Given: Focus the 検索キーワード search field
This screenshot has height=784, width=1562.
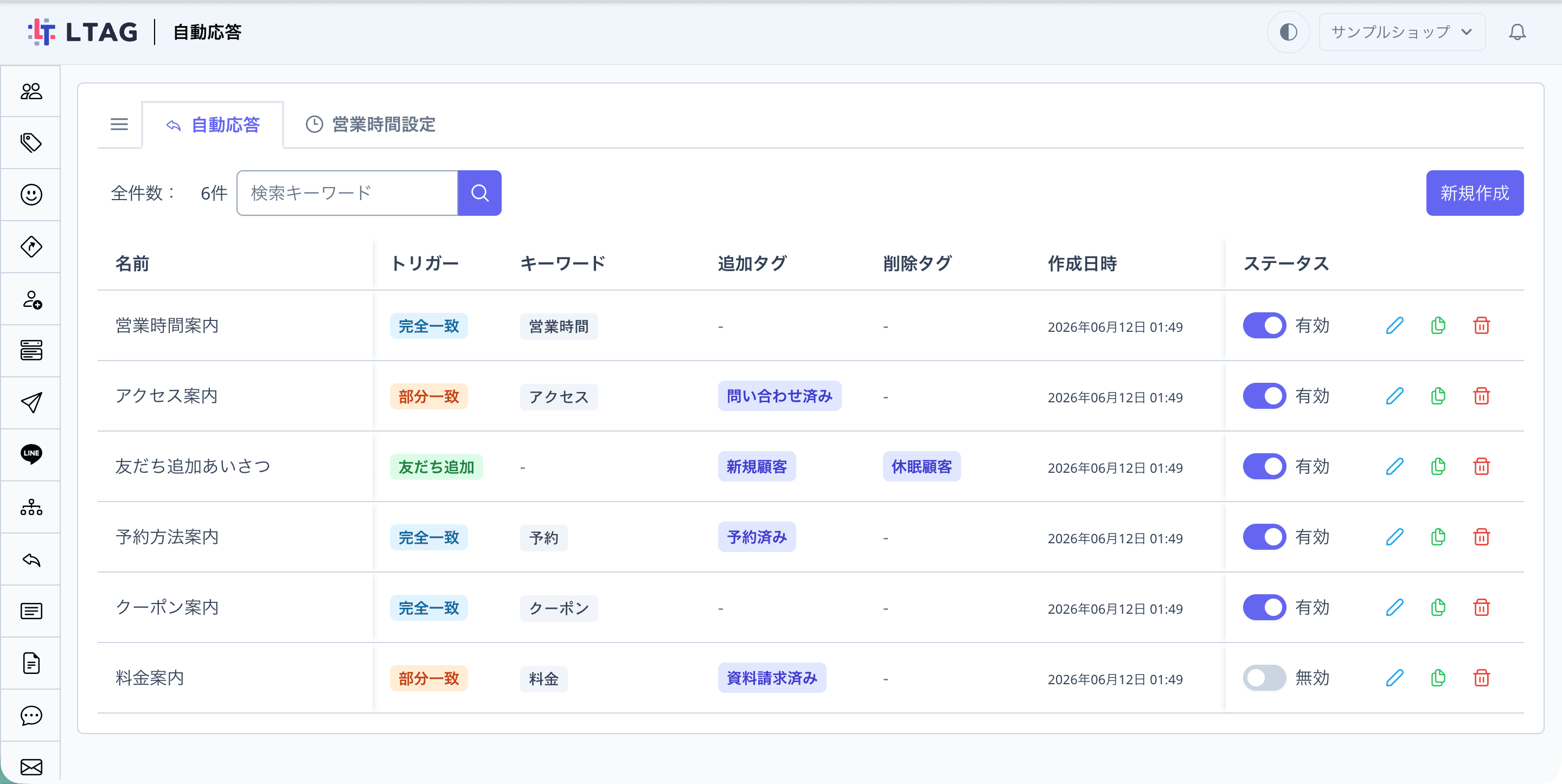Looking at the screenshot, I should pyautogui.click(x=347, y=193).
